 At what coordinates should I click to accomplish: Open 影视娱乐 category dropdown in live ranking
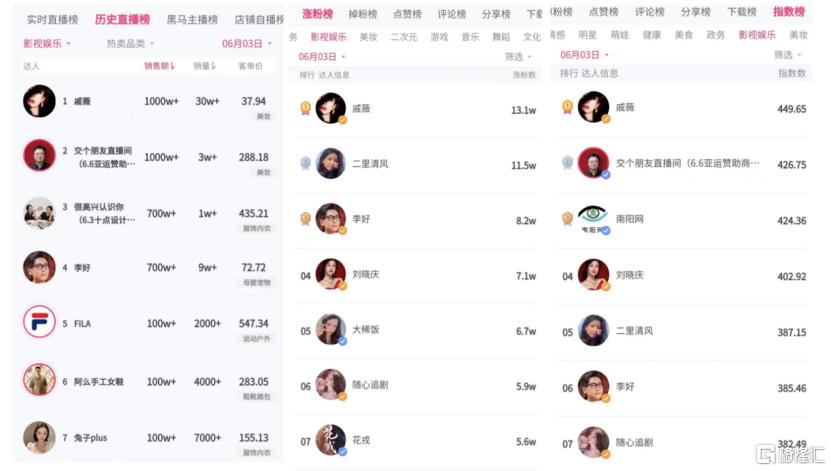47,43
